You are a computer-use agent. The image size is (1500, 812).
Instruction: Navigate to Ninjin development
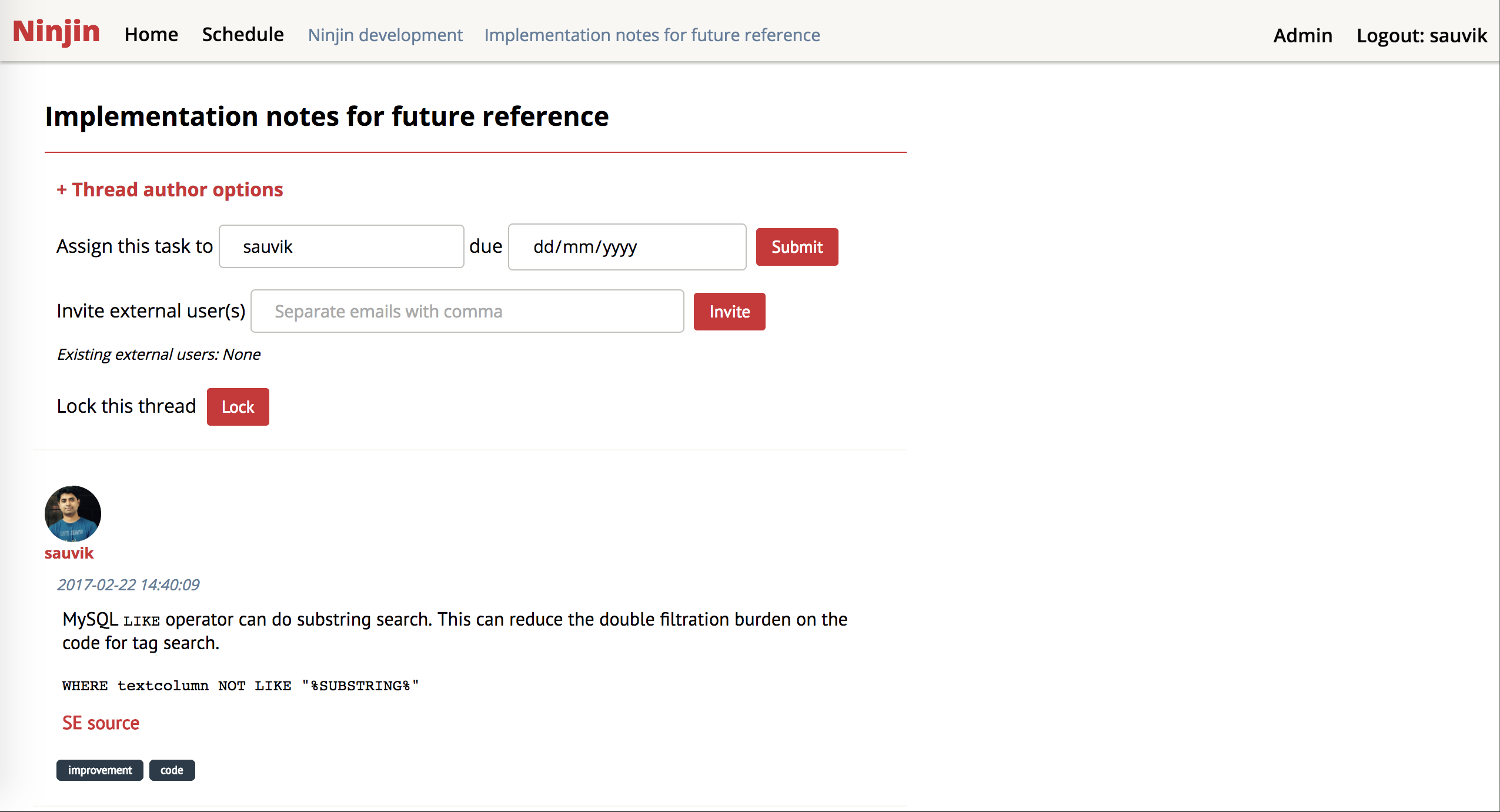click(x=385, y=35)
